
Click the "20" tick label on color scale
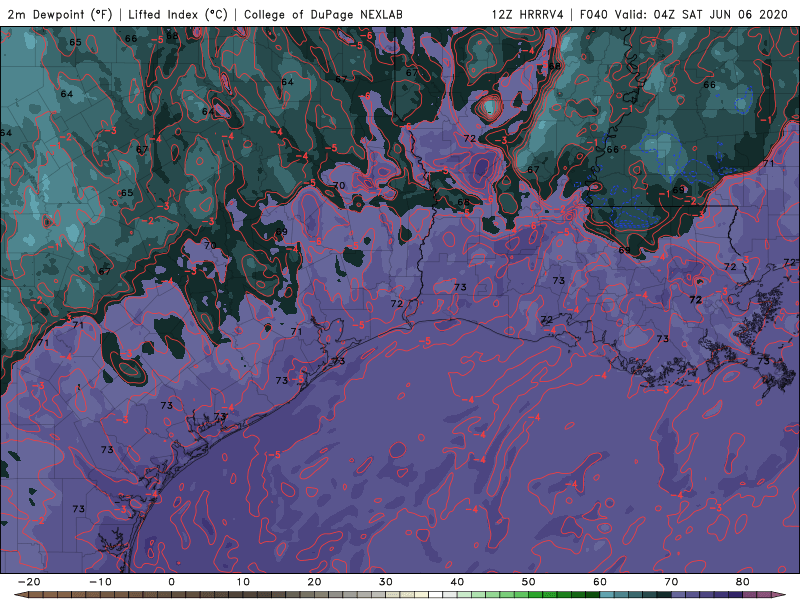click(x=314, y=582)
